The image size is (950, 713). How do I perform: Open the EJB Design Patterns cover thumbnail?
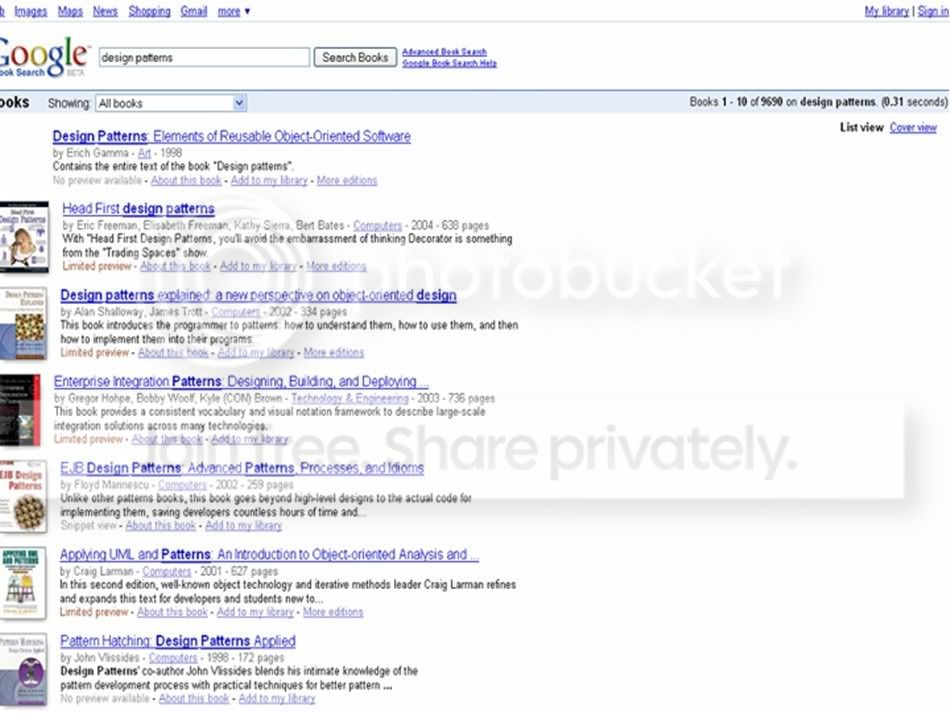click(x=23, y=497)
